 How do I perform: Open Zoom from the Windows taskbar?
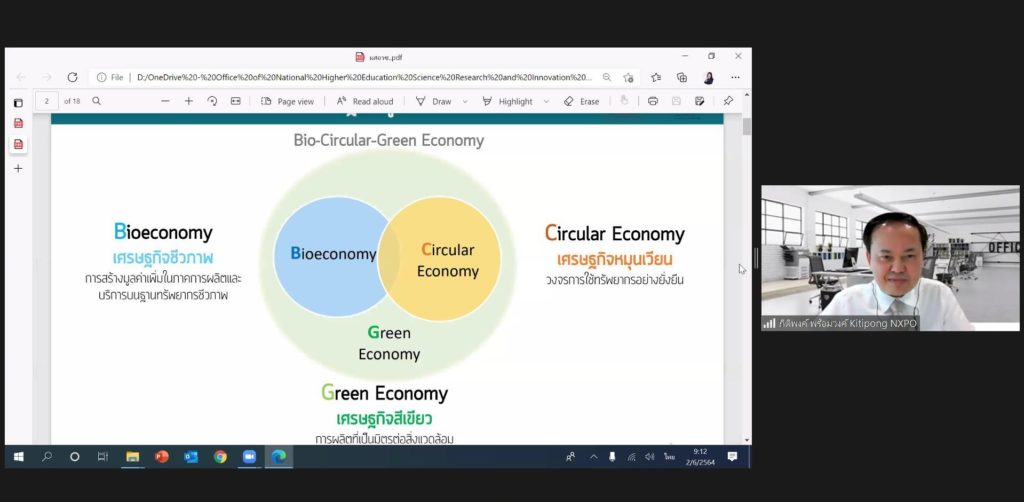(249, 457)
